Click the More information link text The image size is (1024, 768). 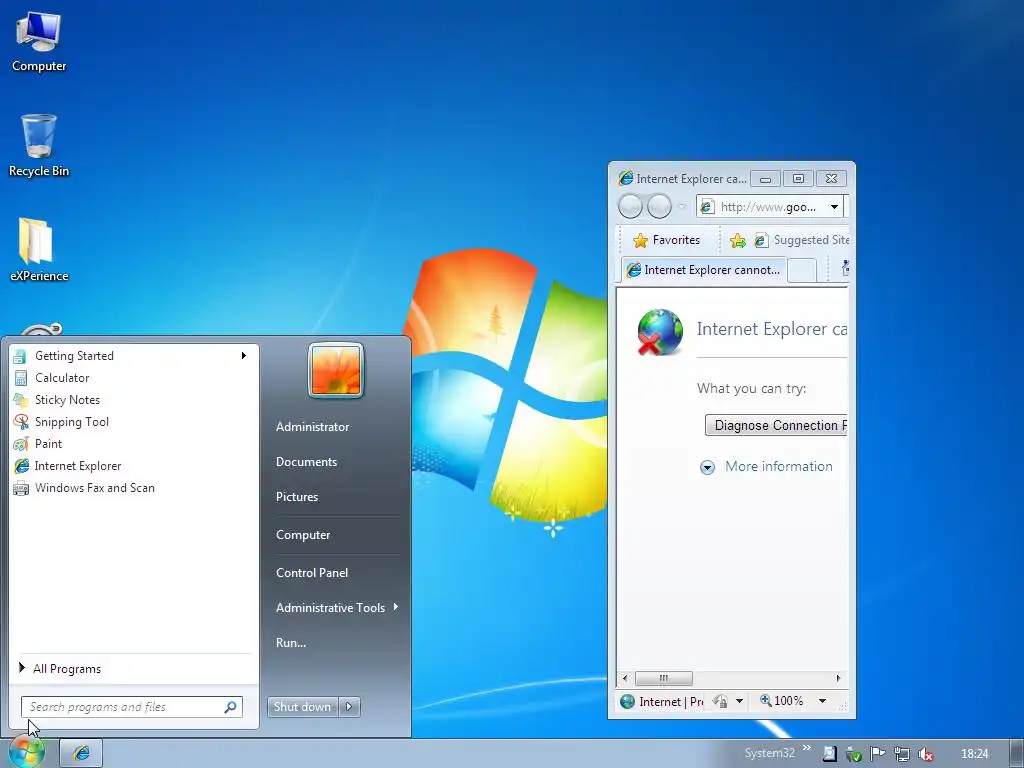click(x=779, y=466)
